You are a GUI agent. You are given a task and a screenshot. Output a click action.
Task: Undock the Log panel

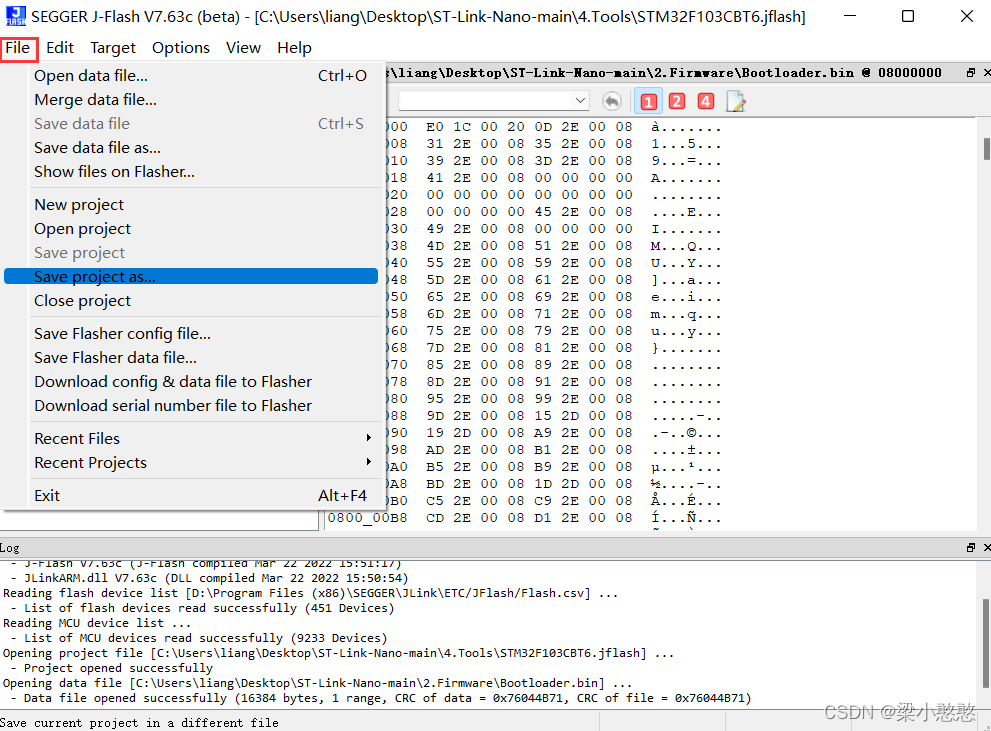pos(971,548)
